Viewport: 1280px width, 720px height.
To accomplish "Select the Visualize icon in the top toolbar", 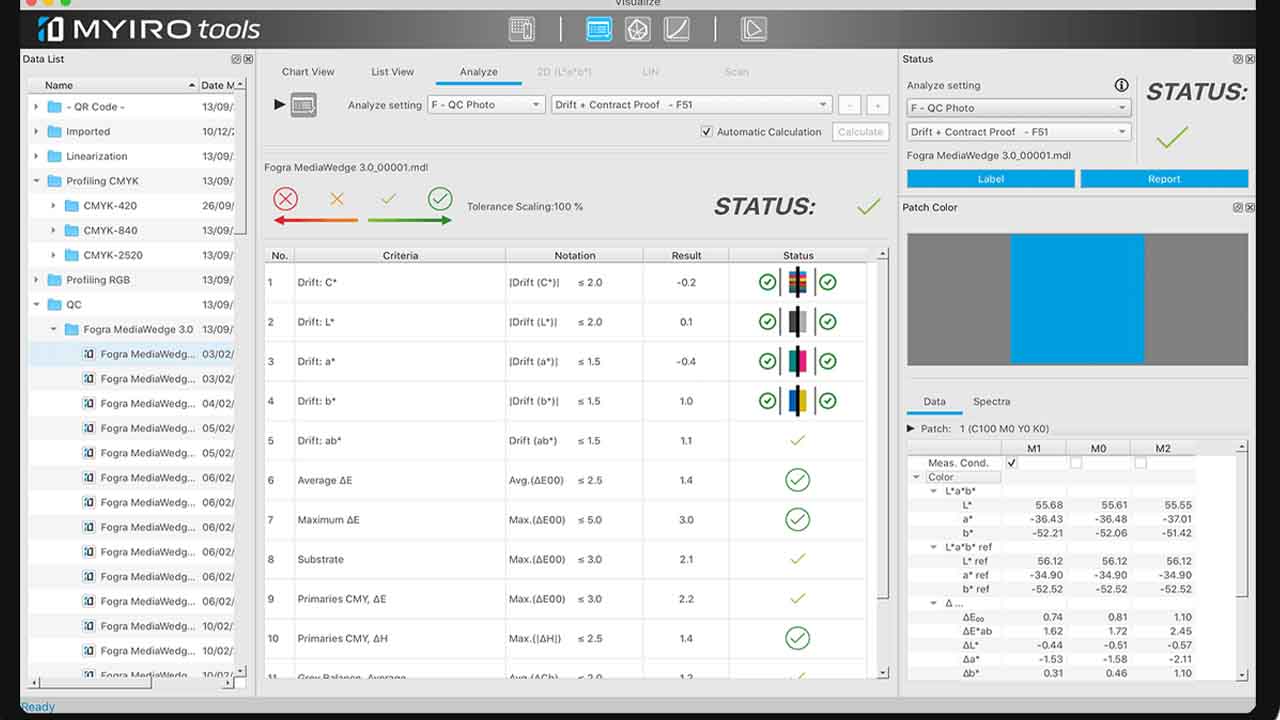I will [x=598, y=28].
